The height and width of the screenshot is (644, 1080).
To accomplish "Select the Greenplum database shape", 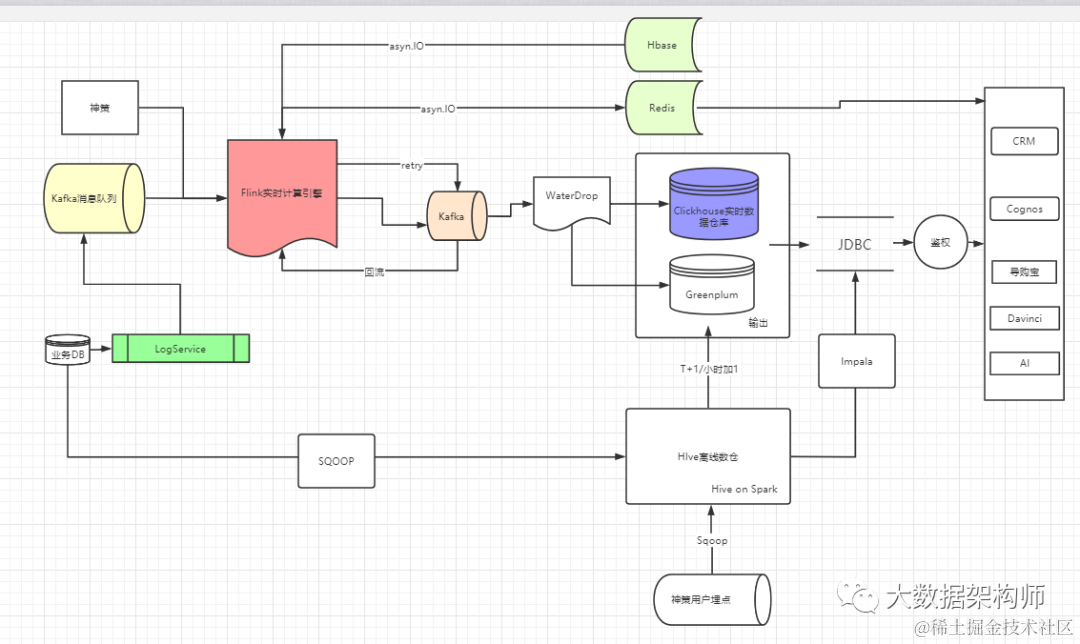I will tap(712, 284).
